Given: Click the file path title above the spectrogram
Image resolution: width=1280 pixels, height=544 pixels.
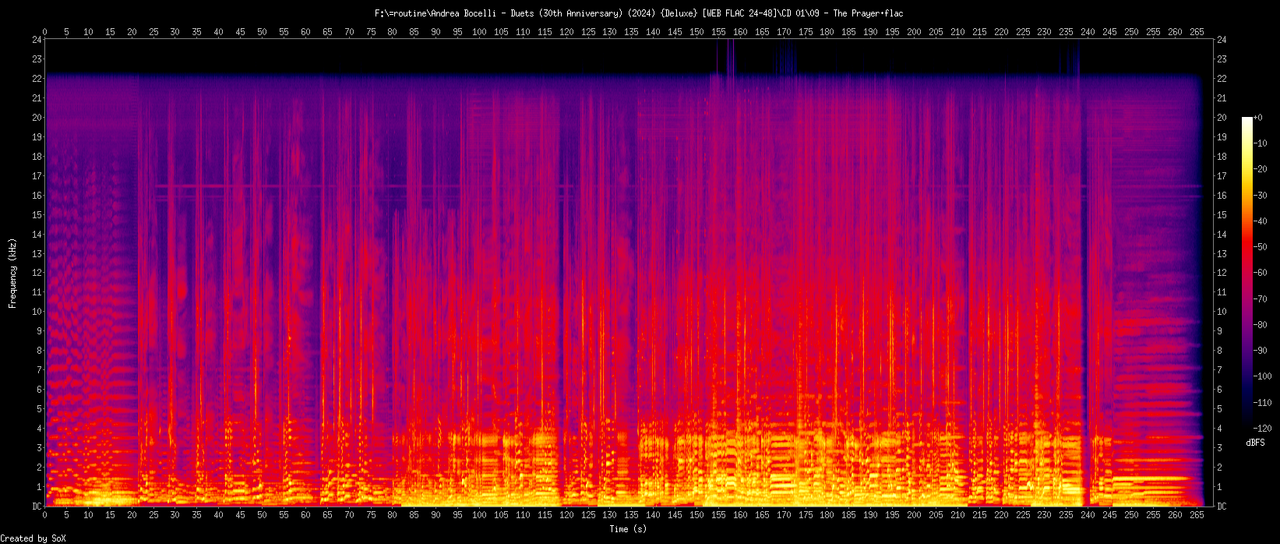Looking at the screenshot, I should [639, 13].
